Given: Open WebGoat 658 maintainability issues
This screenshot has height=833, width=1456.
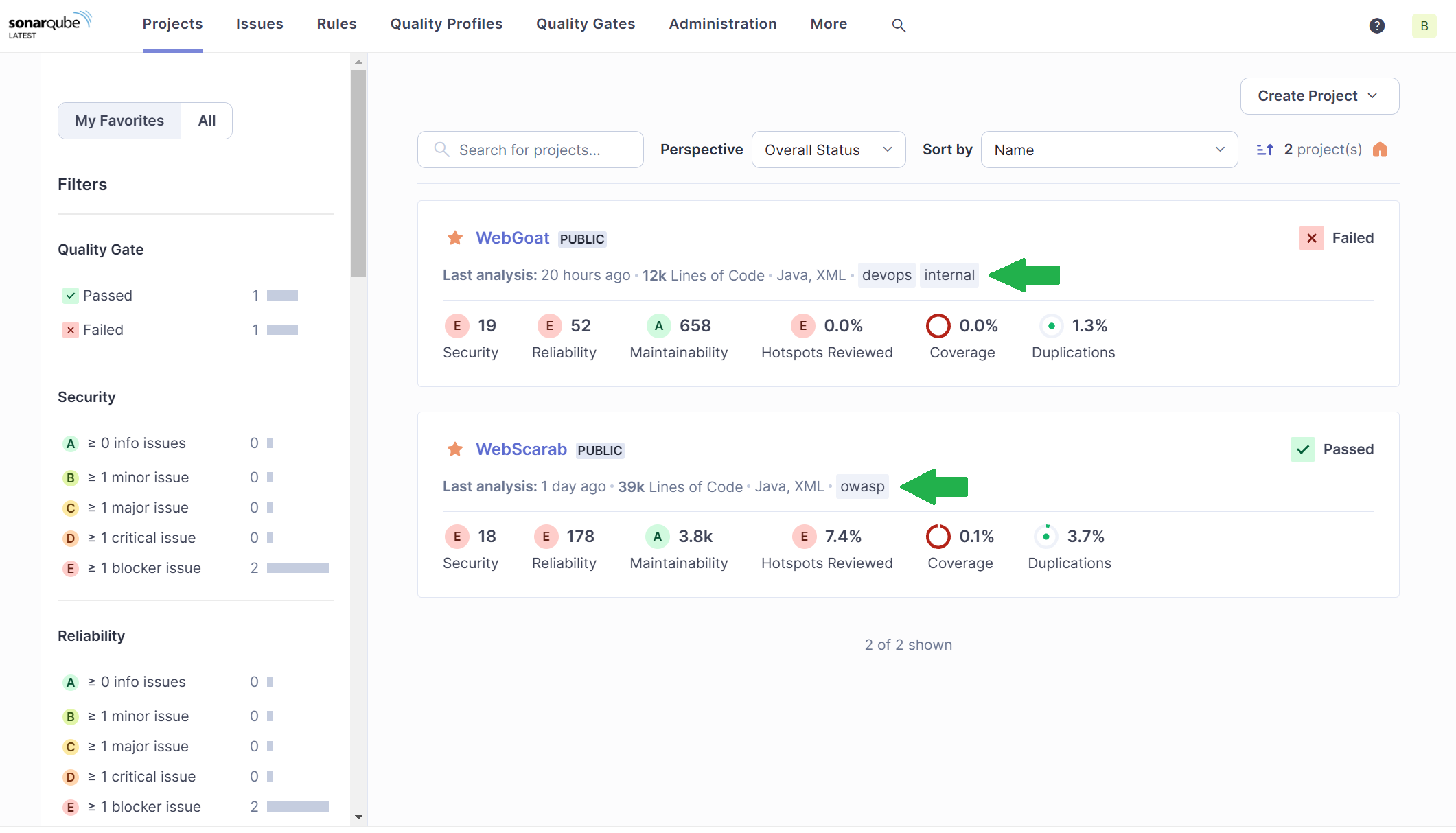Looking at the screenshot, I should 695,326.
